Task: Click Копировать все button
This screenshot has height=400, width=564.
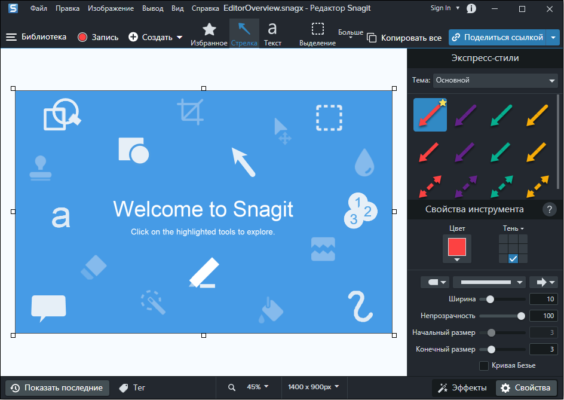Action: 404,38
